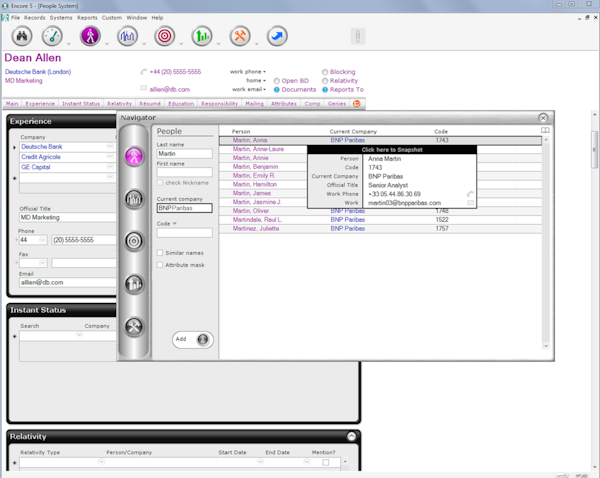
Task: Click the Official Title field MD Marketing
Action: [x=67, y=217]
